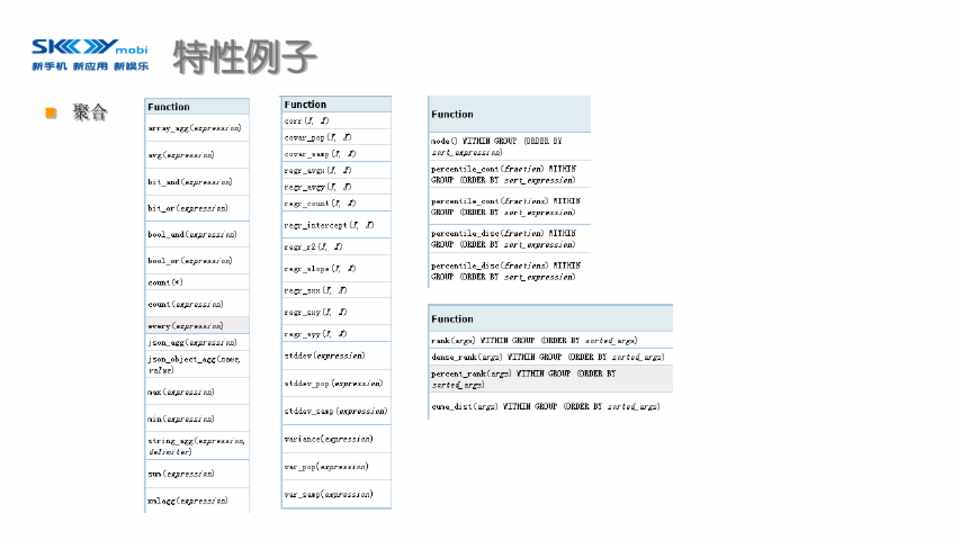Select the slide title 特性例子
The image size is (960, 540).
[x=244, y=57]
